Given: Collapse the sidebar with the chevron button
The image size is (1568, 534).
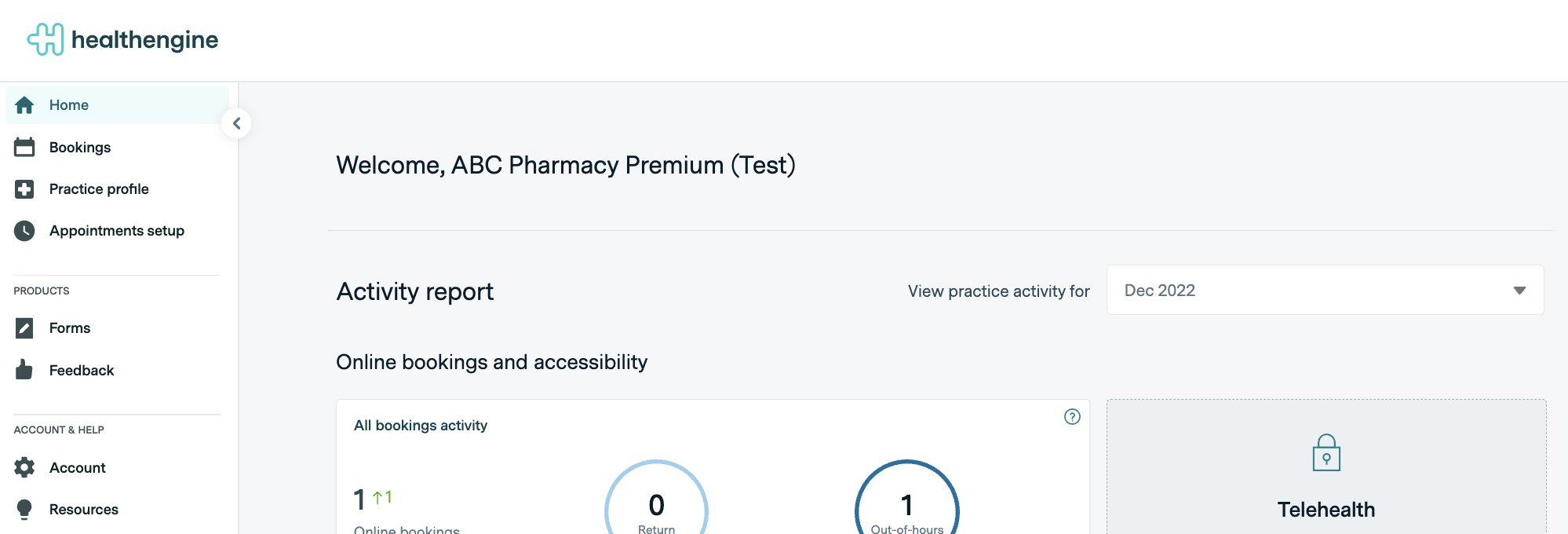Looking at the screenshot, I should pos(236,123).
